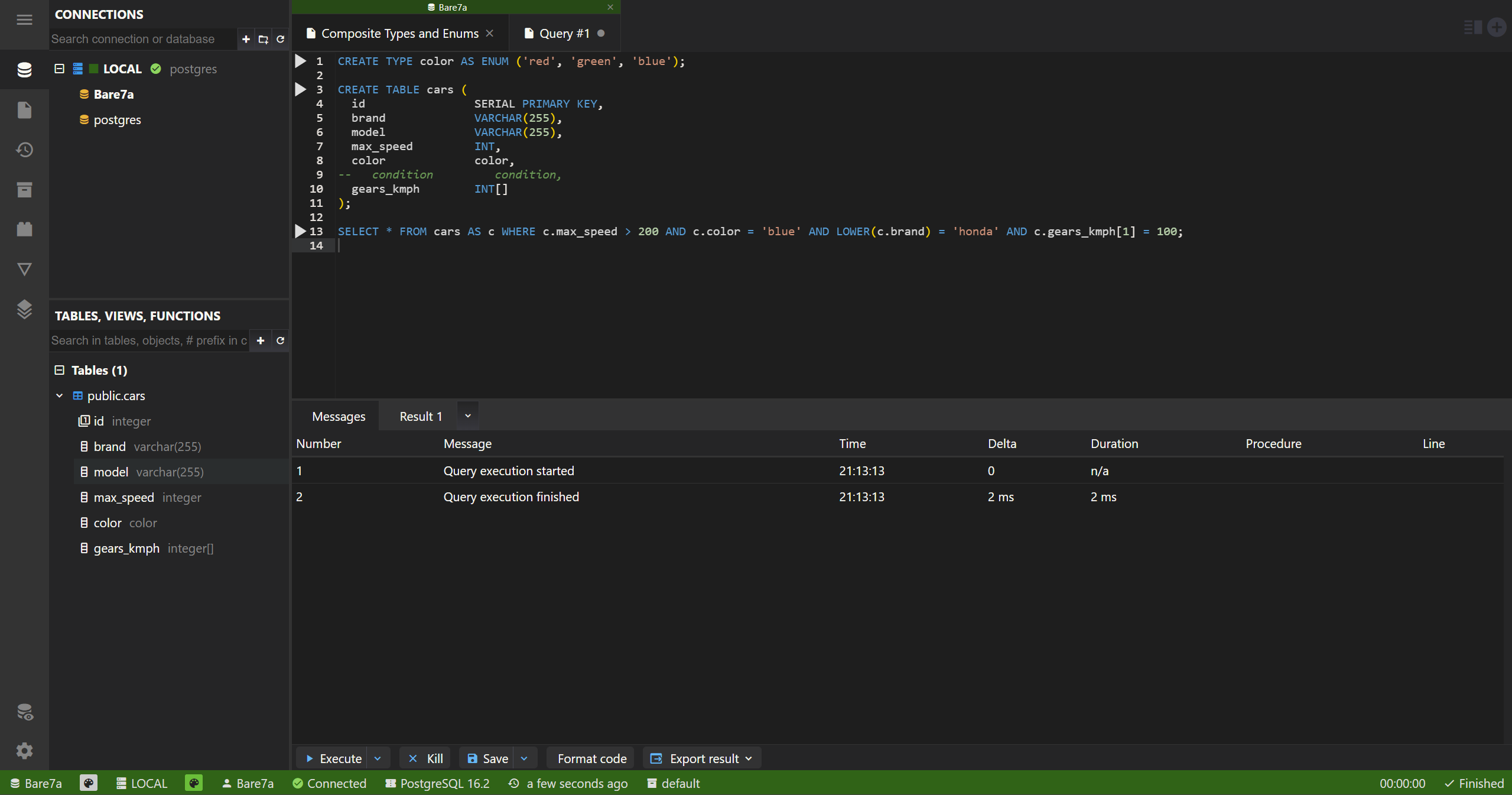Run the SELECT statement on line 13
This screenshot has height=795, width=1512.
[x=300, y=231]
